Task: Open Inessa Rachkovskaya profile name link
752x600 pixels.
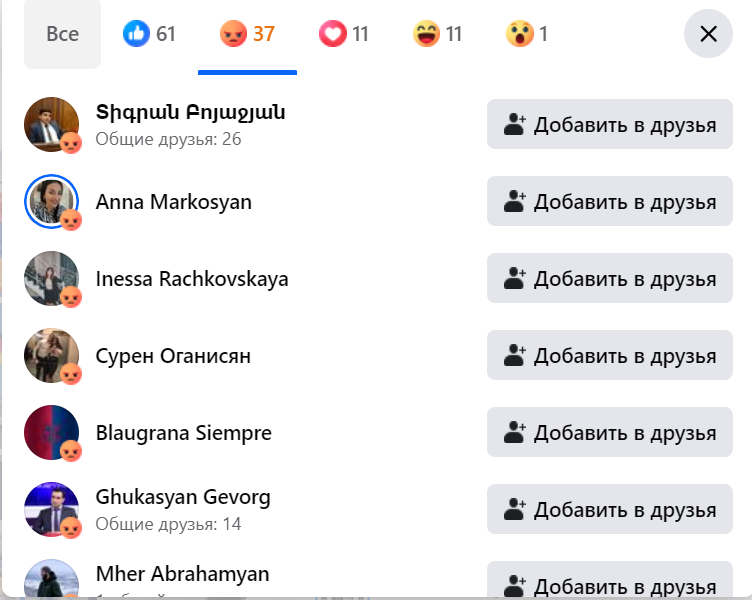Action: tap(192, 279)
